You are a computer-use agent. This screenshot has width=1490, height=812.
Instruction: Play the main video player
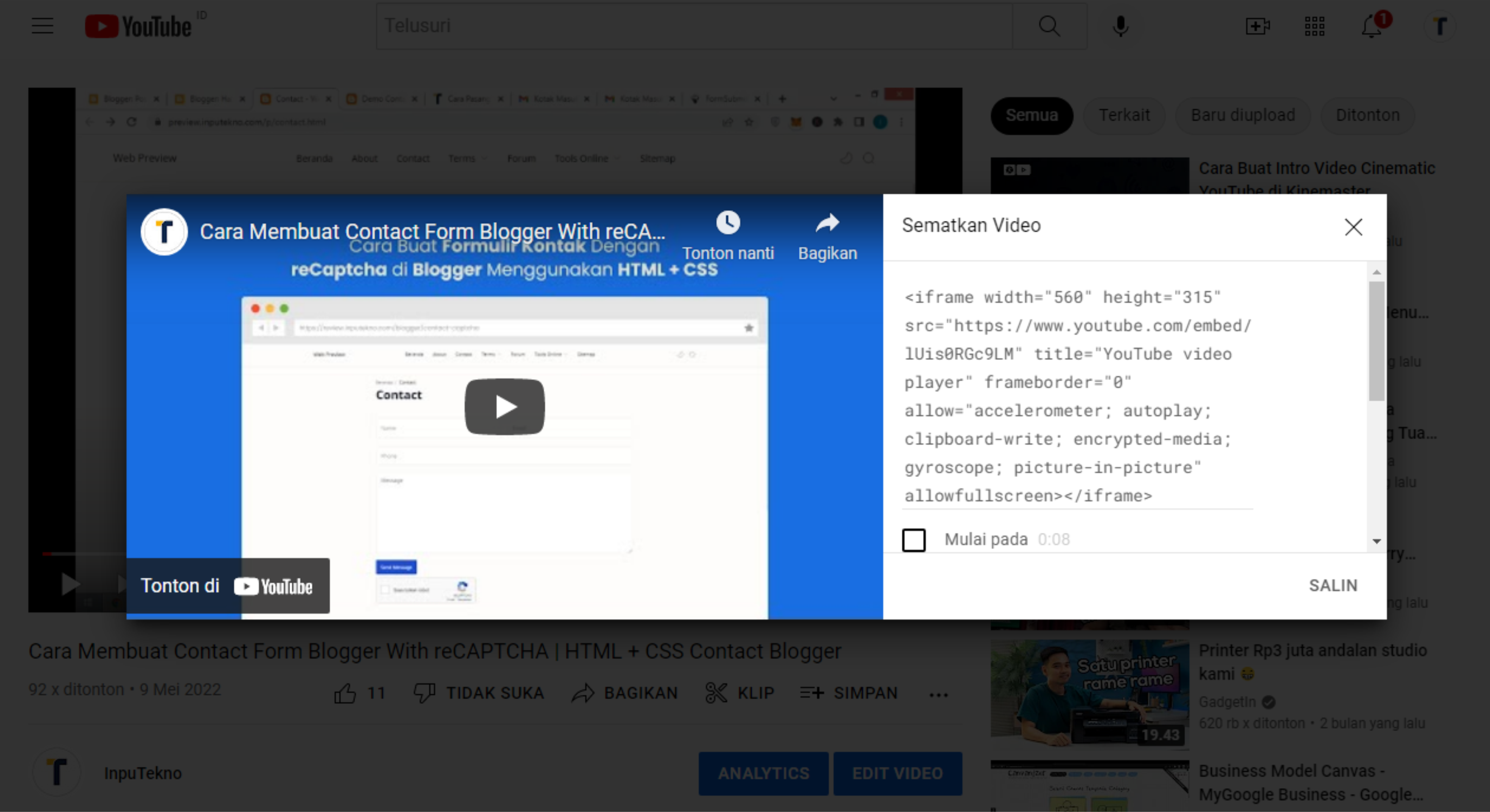(71, 584)
